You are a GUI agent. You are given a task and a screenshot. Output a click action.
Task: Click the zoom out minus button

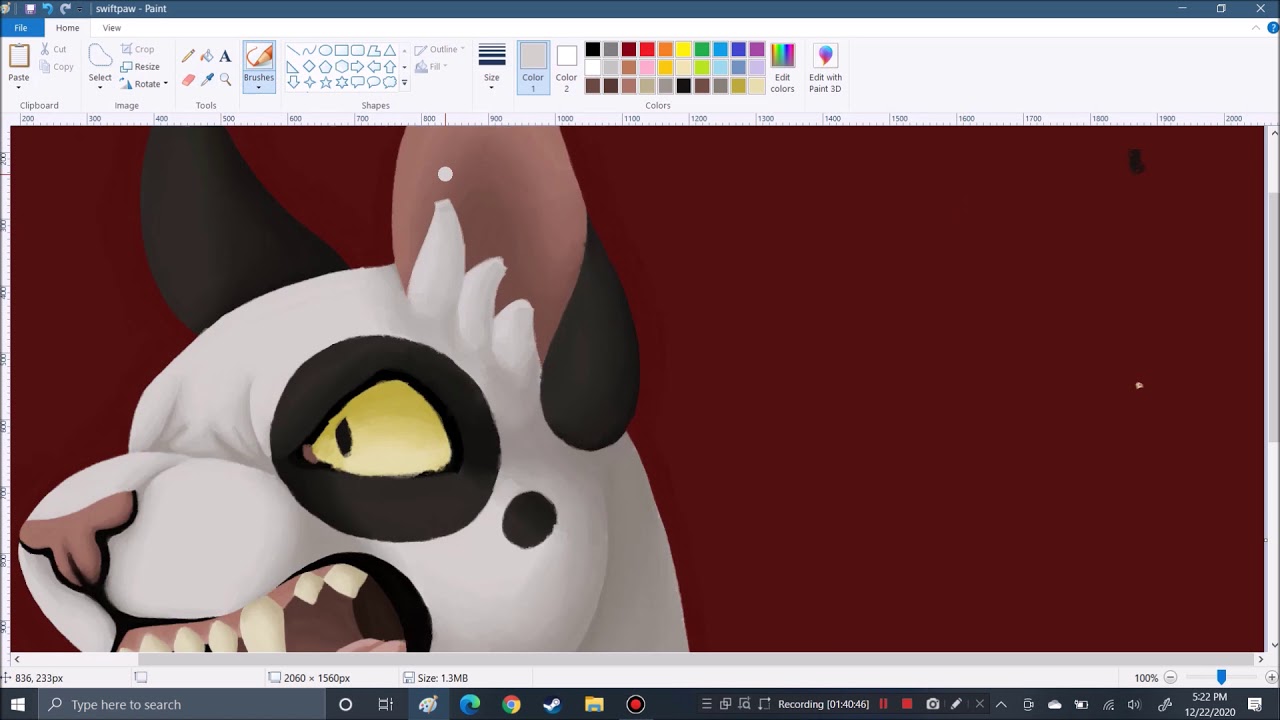[1170, 678]
